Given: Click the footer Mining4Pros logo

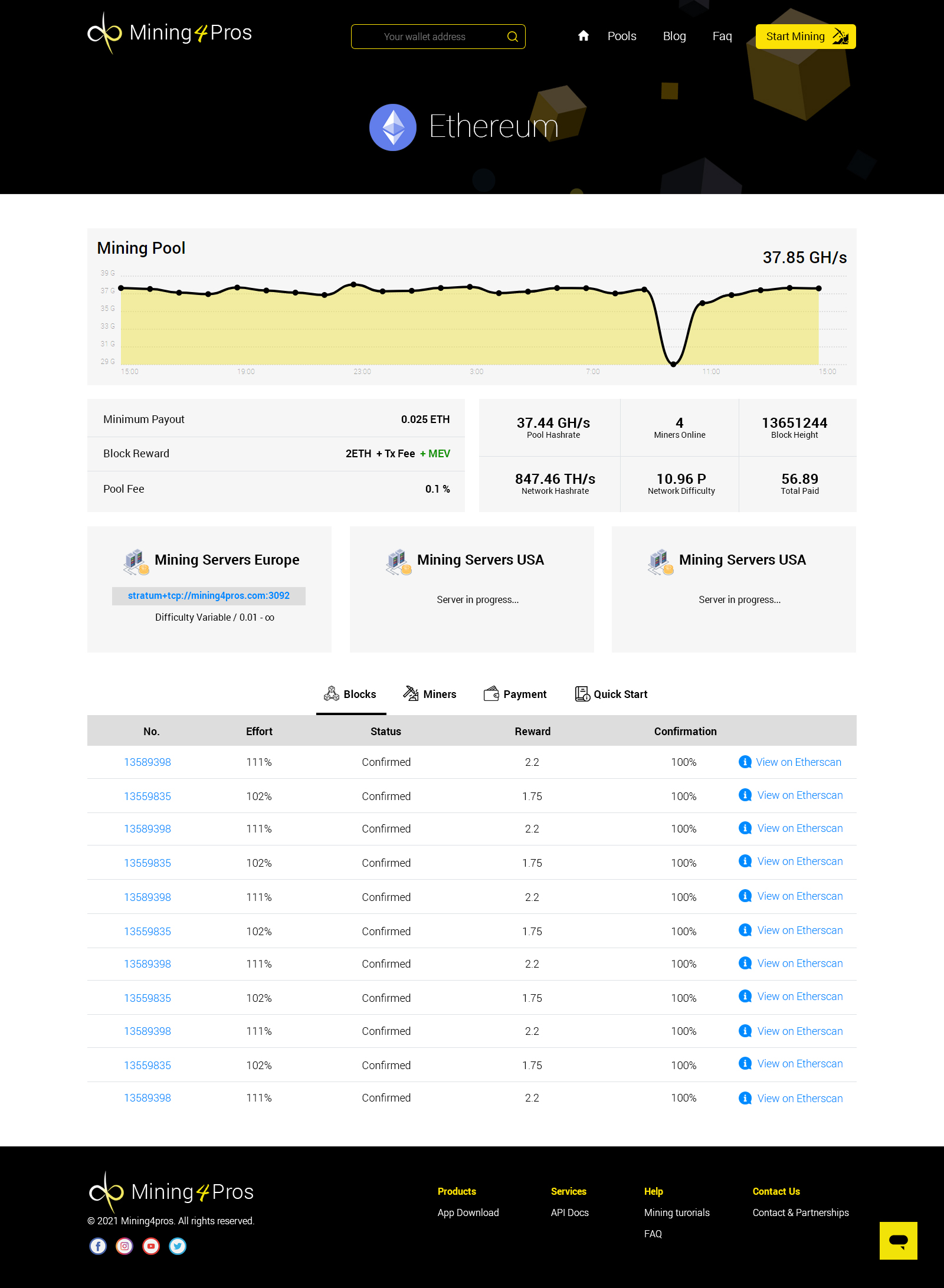Looking at the screenshot, I should tap(171, 1192).
